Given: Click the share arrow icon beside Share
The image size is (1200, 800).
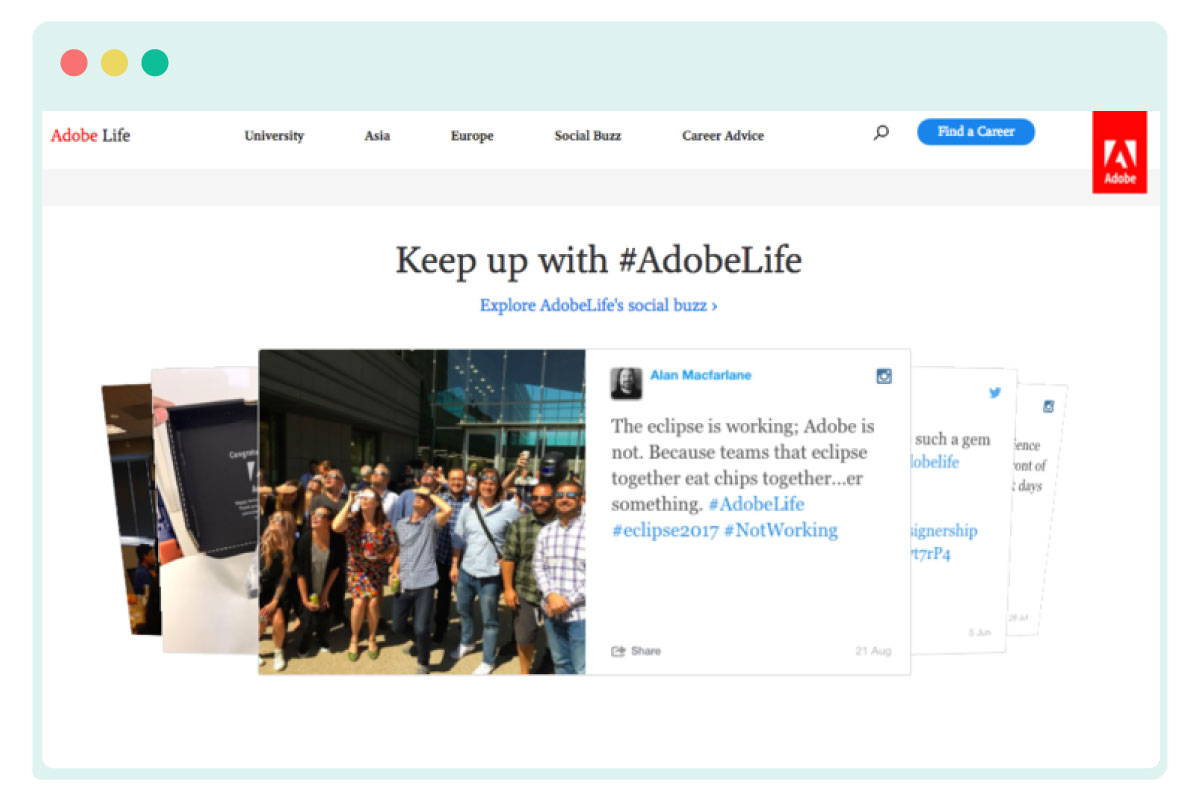Looking at the screenshot, I should coord(618,651).
